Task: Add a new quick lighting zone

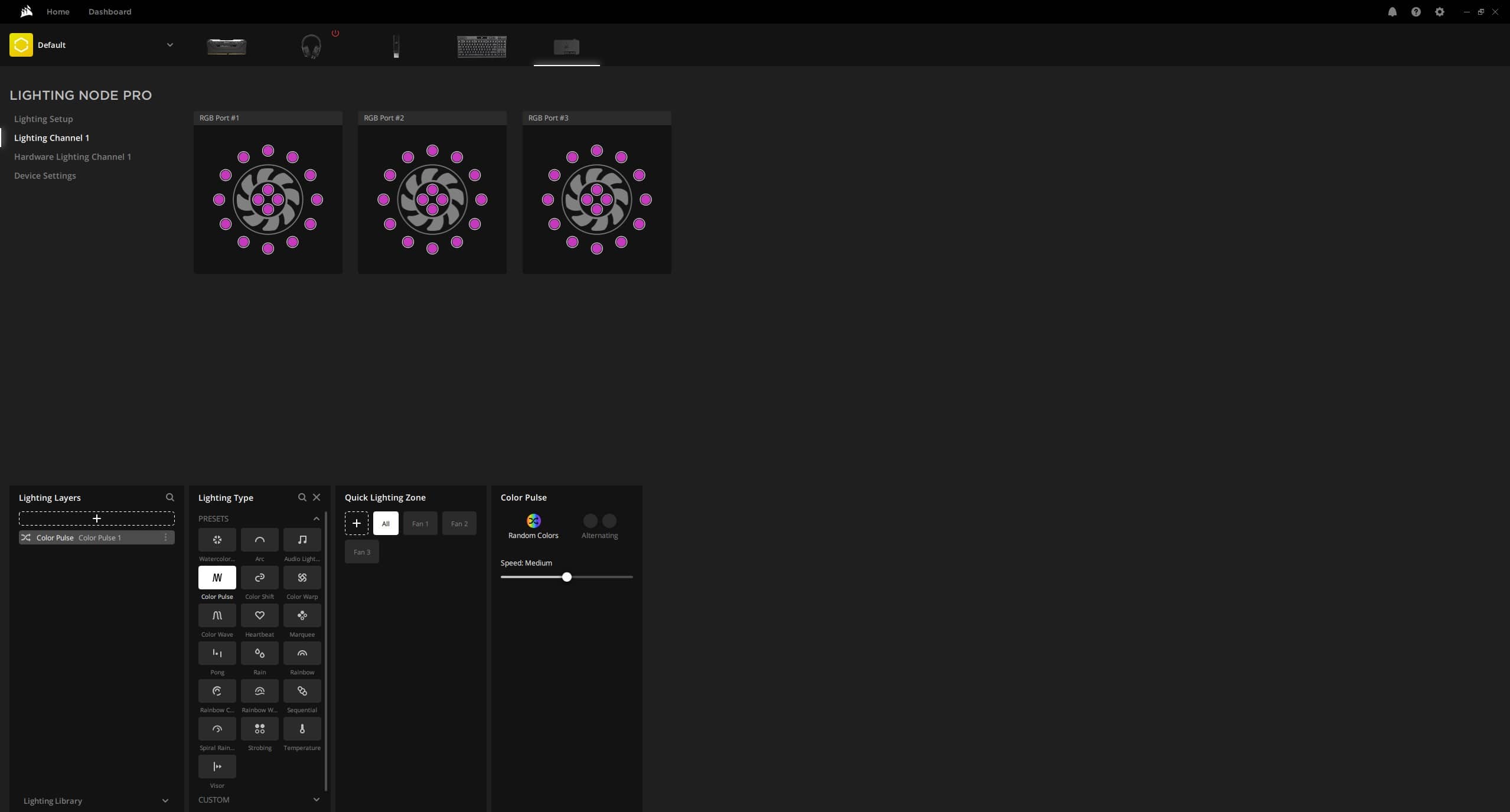Action: coord(357,523)
